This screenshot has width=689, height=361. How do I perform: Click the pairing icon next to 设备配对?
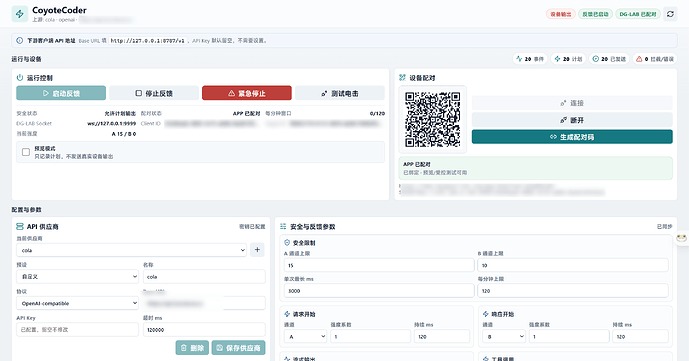[x=402, y=78]
